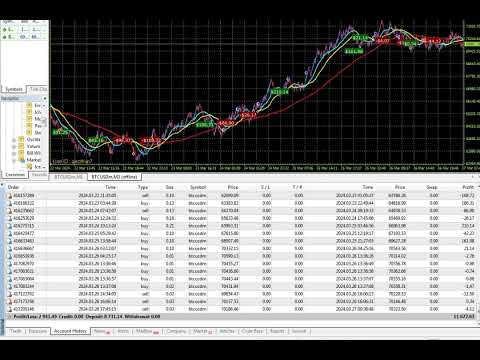Open the Symbols tab in Market Watch
Screen dimensions: 480x360
click(x=14, y=89)
